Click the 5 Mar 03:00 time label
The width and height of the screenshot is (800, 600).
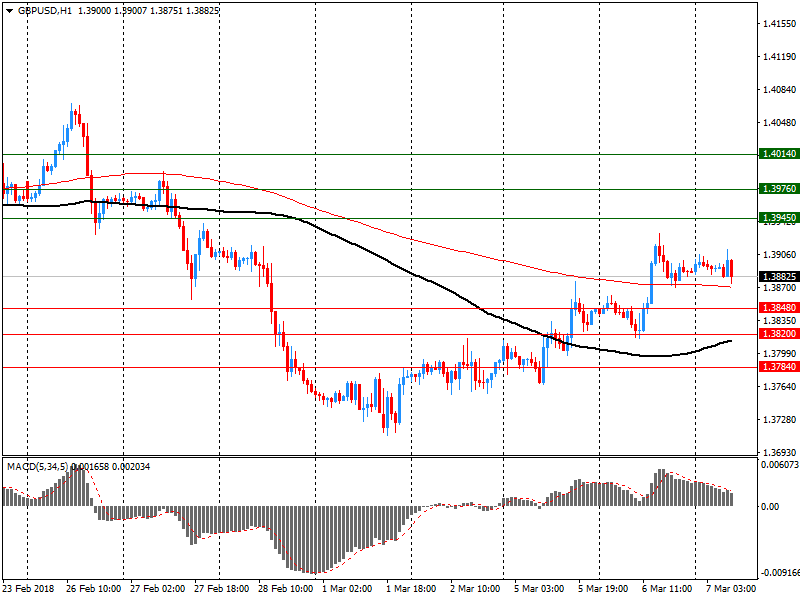click(539, 588)
